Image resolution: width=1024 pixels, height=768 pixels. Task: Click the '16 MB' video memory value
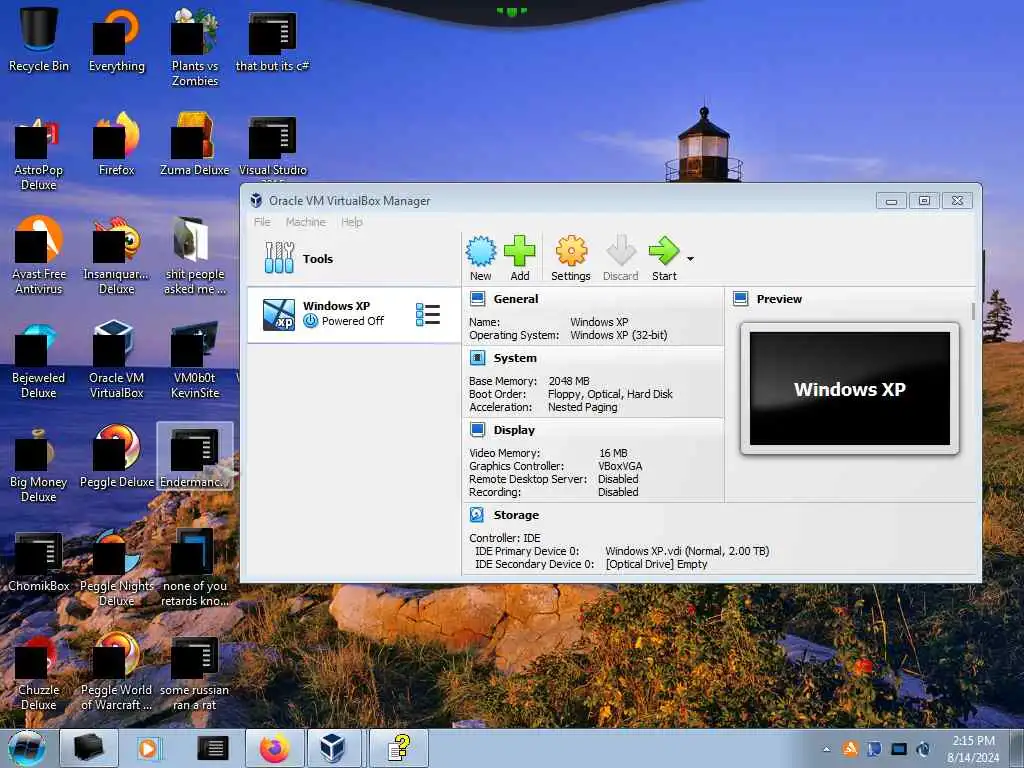click(613, 453)
